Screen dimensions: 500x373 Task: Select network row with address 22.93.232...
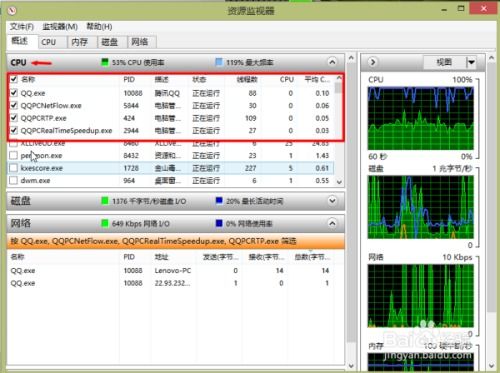tap(171, 283)
